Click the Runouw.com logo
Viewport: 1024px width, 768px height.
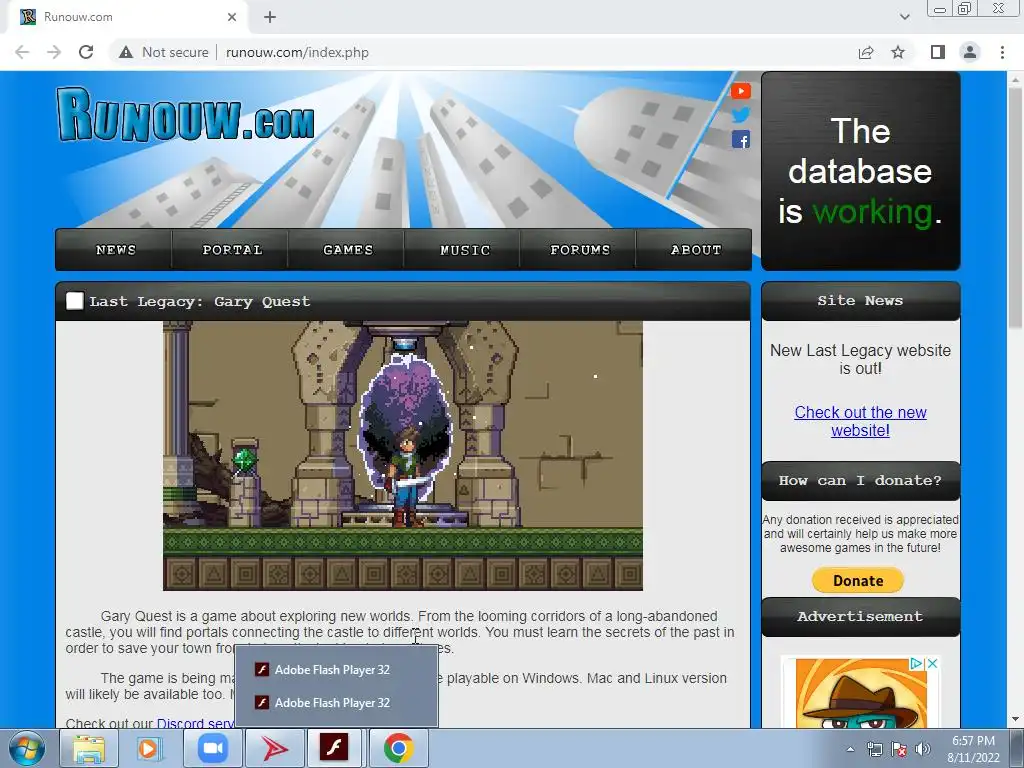[185, 115]
